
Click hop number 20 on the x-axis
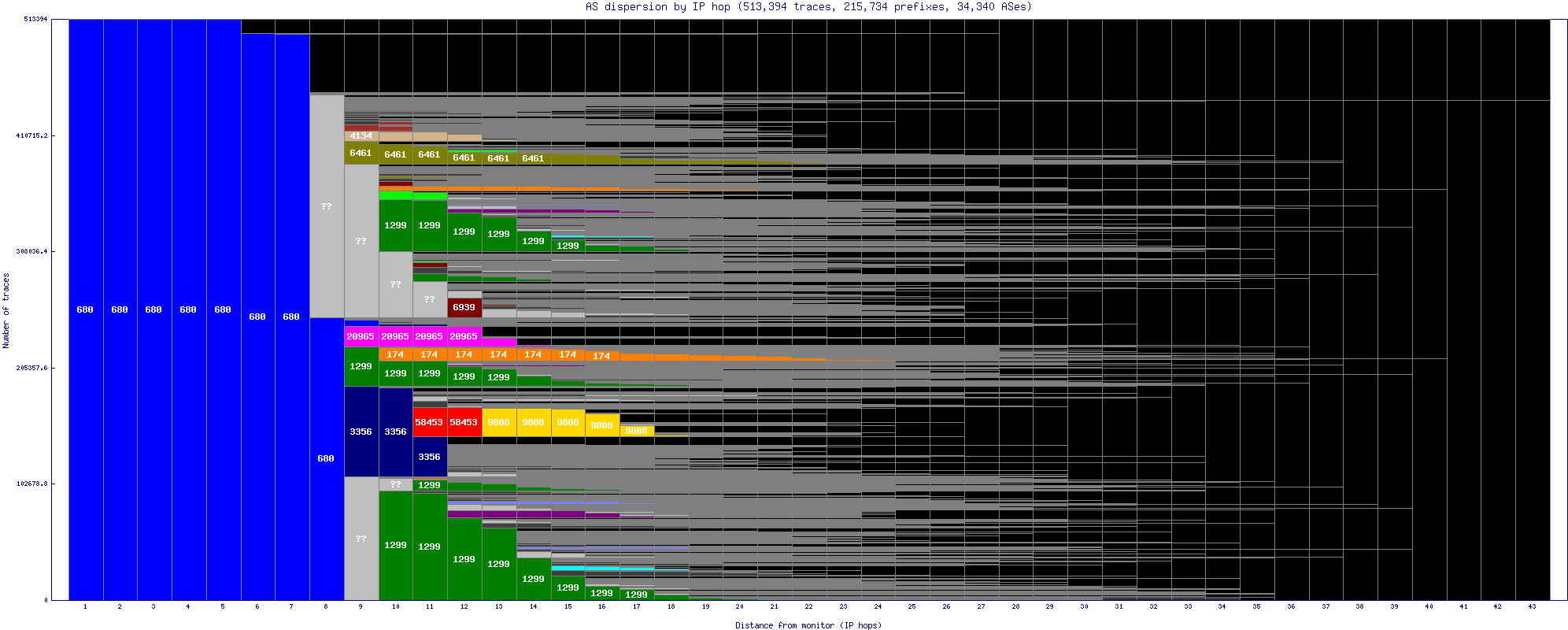click(740, 606)
